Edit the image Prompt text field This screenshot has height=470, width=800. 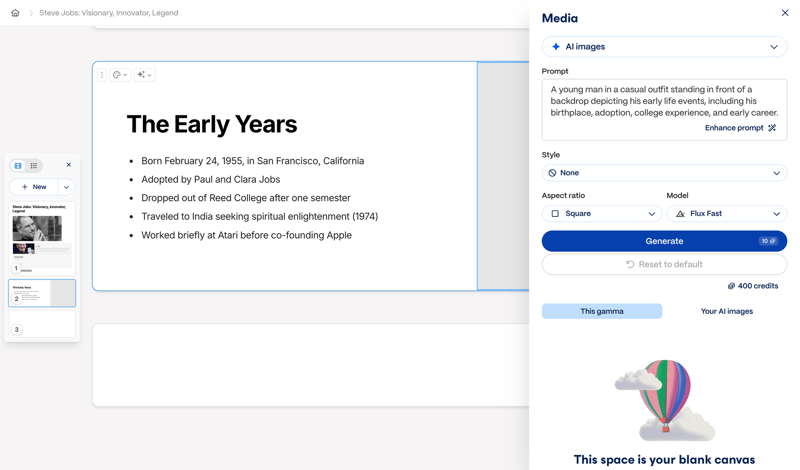(664, 101)
